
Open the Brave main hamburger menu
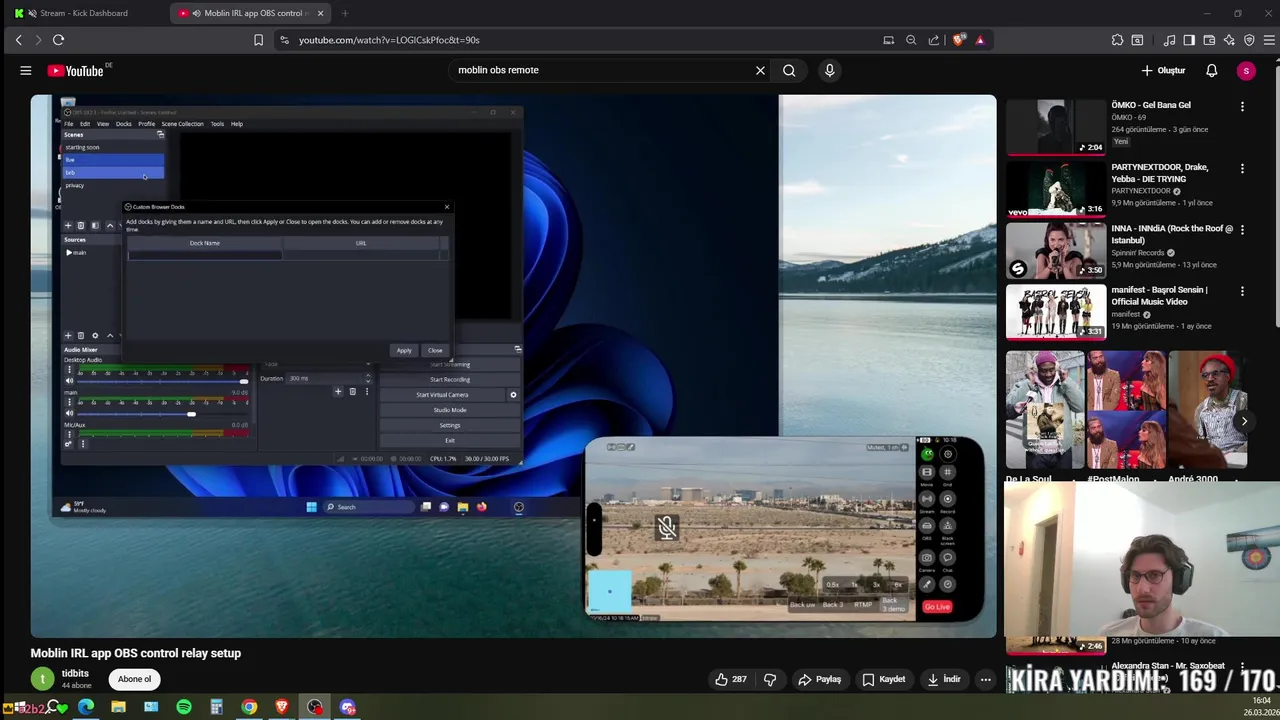1269,40
